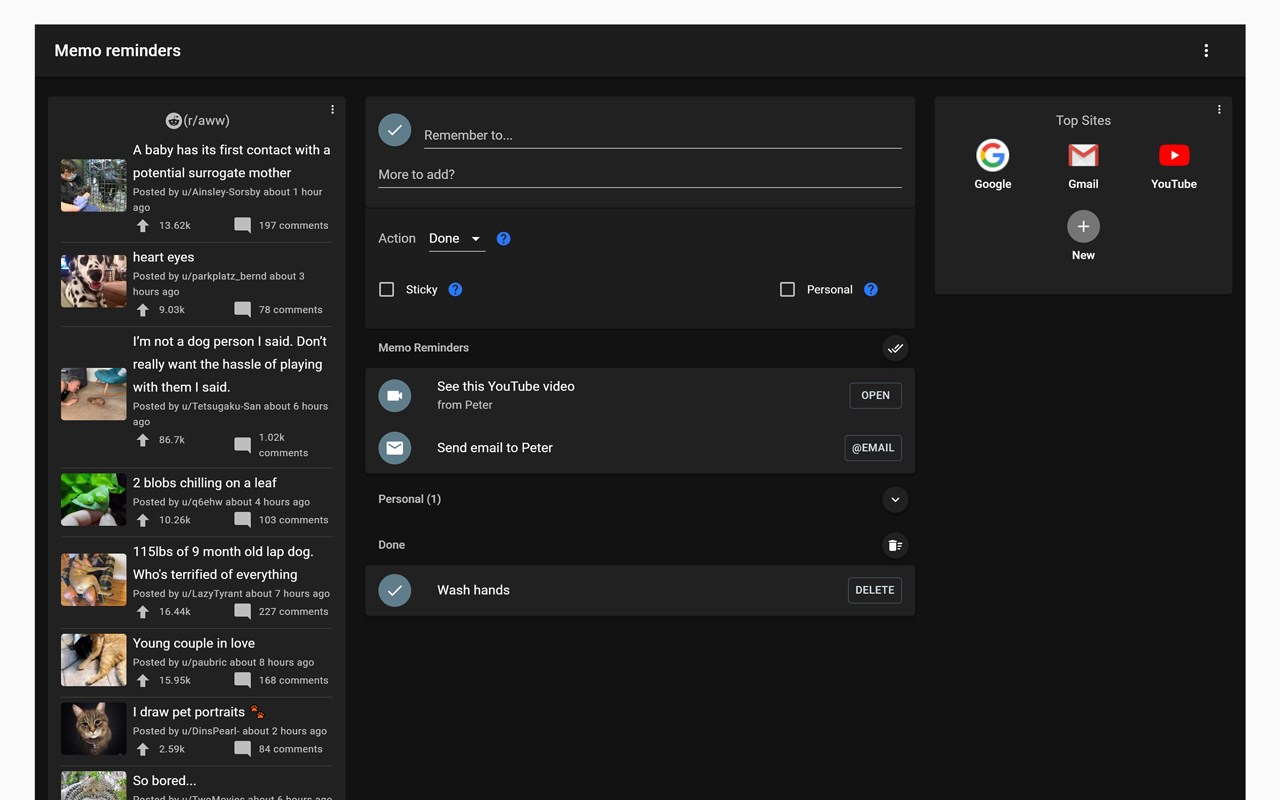Viewport: 1280px width, 800px height.
Task: Click the round checkmark next to Remember to
Action: [x=395, y=130]
